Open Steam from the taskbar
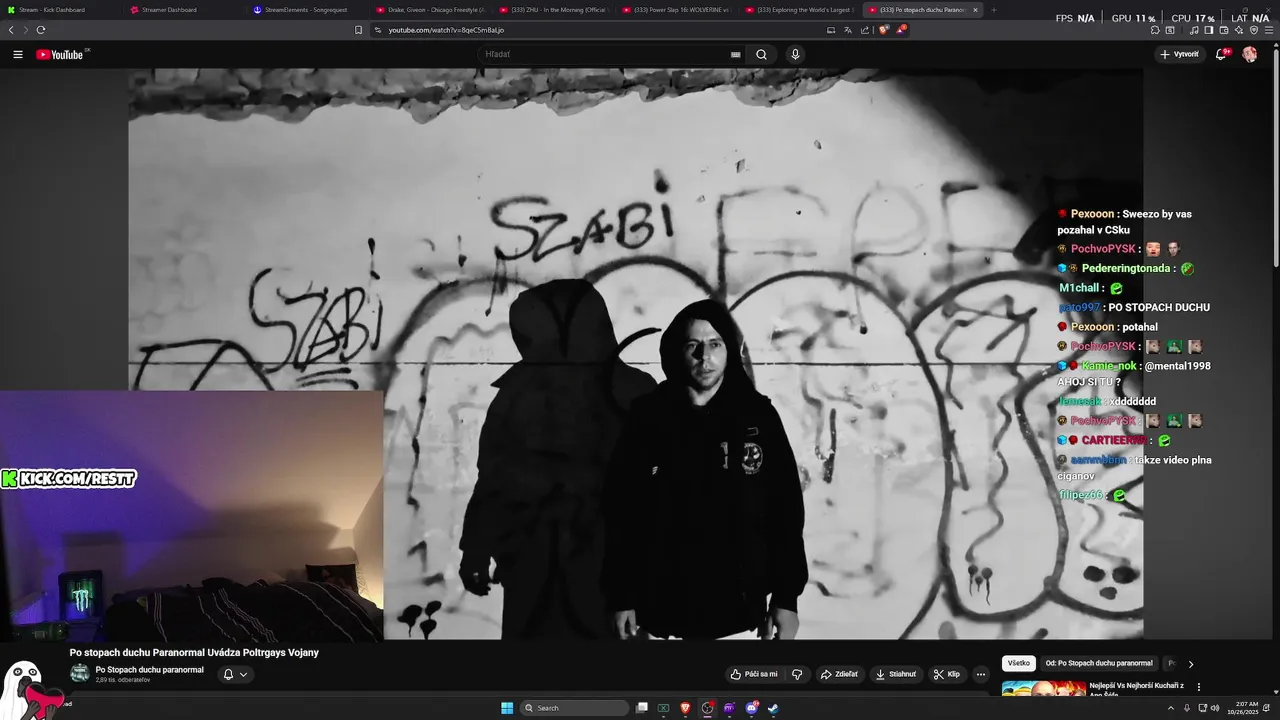 (x=773, y=708)
